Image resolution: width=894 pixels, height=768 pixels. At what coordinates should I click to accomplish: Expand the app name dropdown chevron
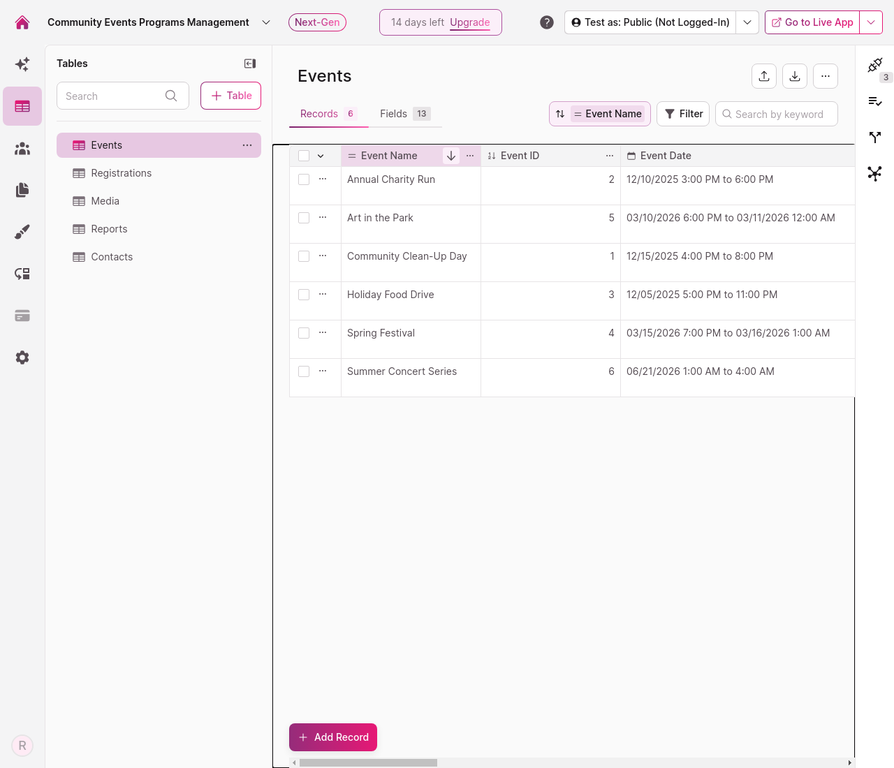point(266,22)
